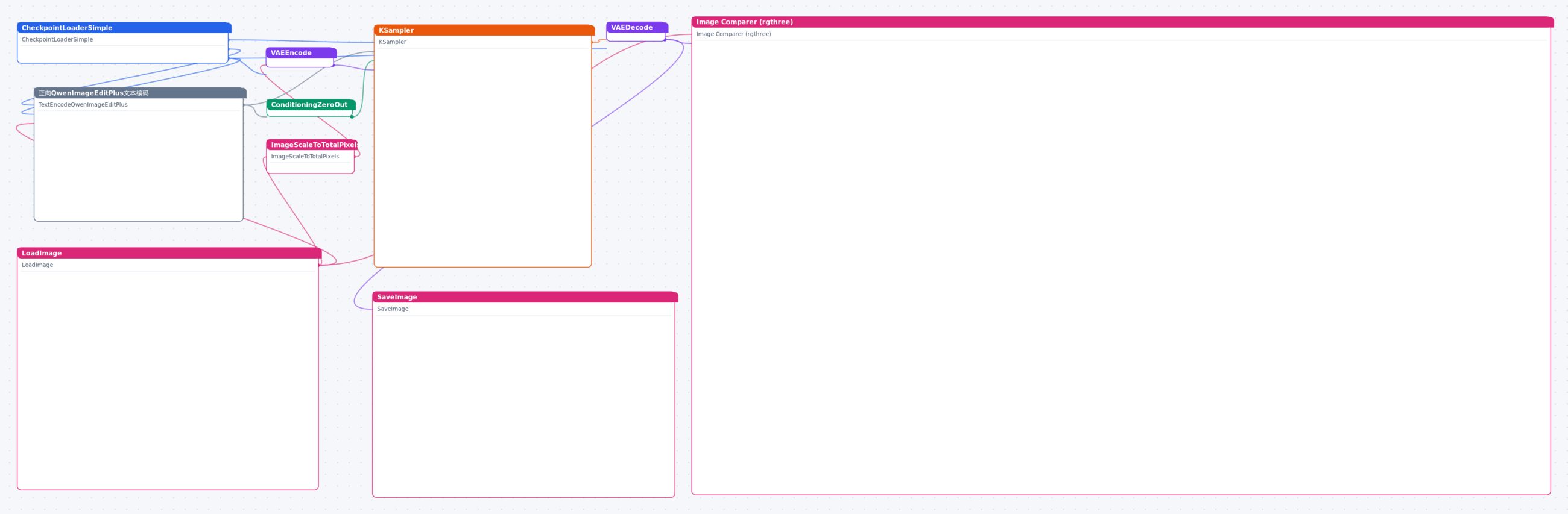
Task: Select the ConditioningZeroOut node header
Action: click(311, 105)
